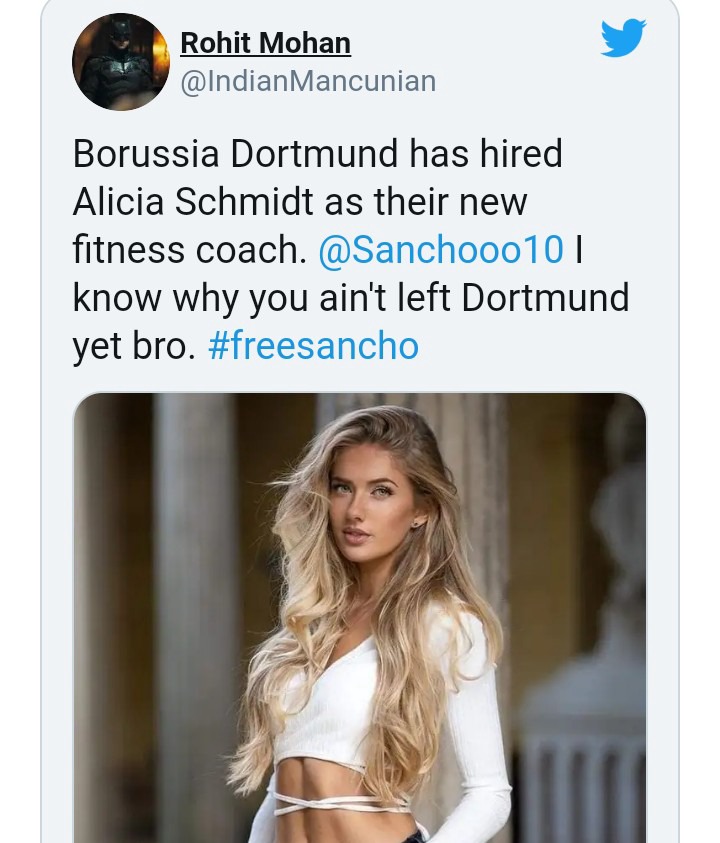Click the Rohit Mohan display name

265,43
